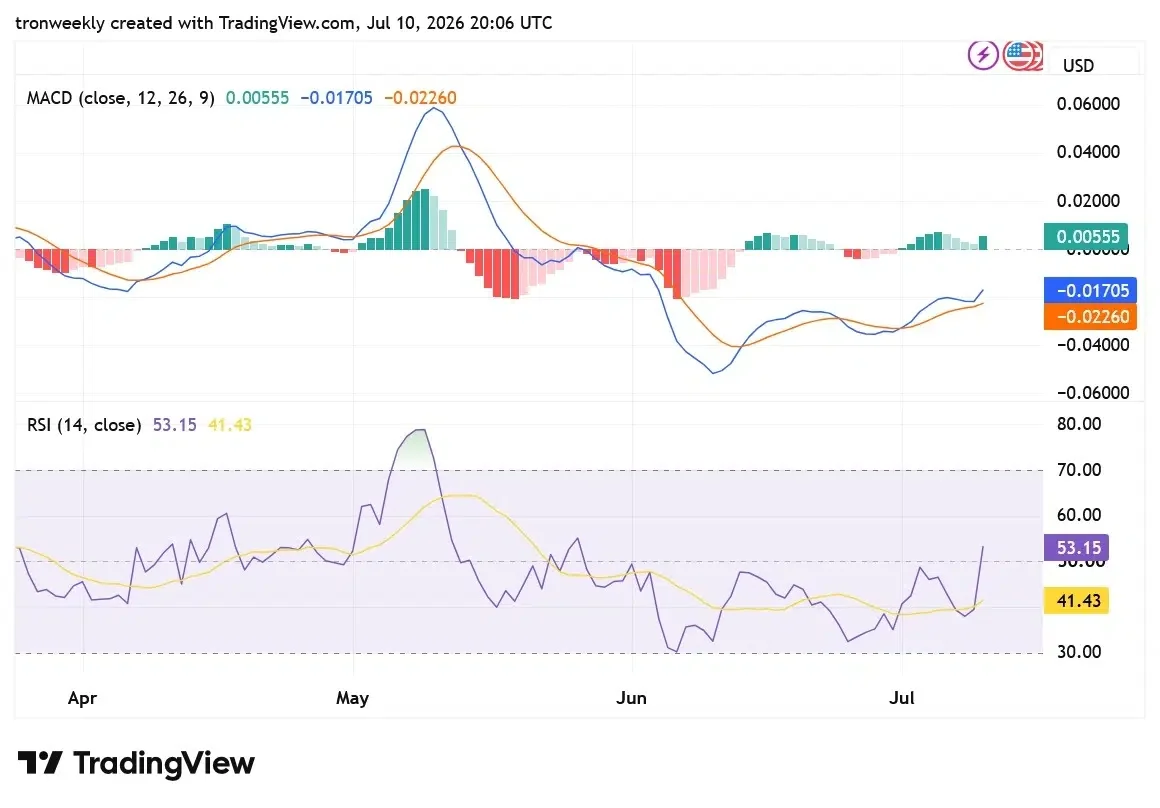The width and height of the screenshot is (1160, 808).
Task: Click the RSI (14, close) legend title
Action: click(x=84, y=425)
